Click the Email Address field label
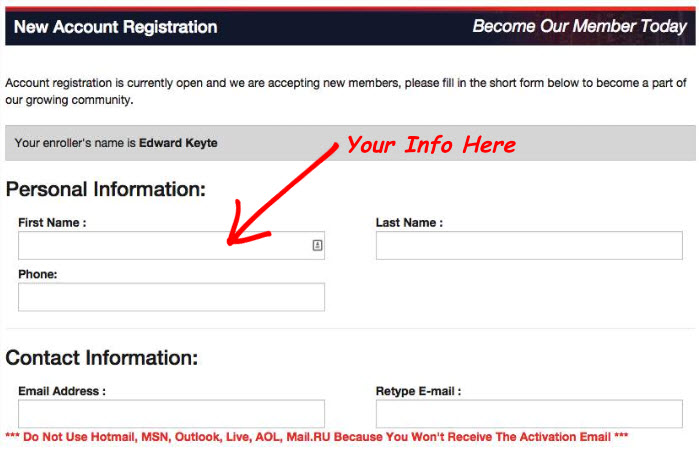This screenshot has height=450, width=699. pos(62,391)
